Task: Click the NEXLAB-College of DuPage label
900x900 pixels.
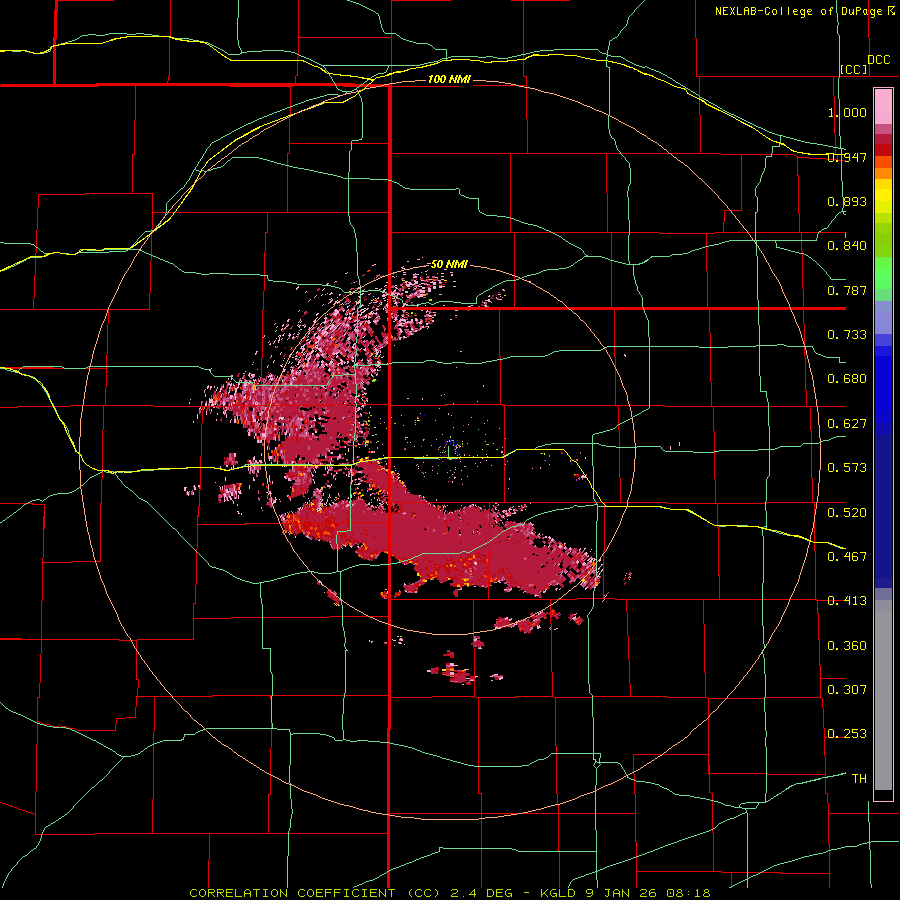Action: point(798,11)
